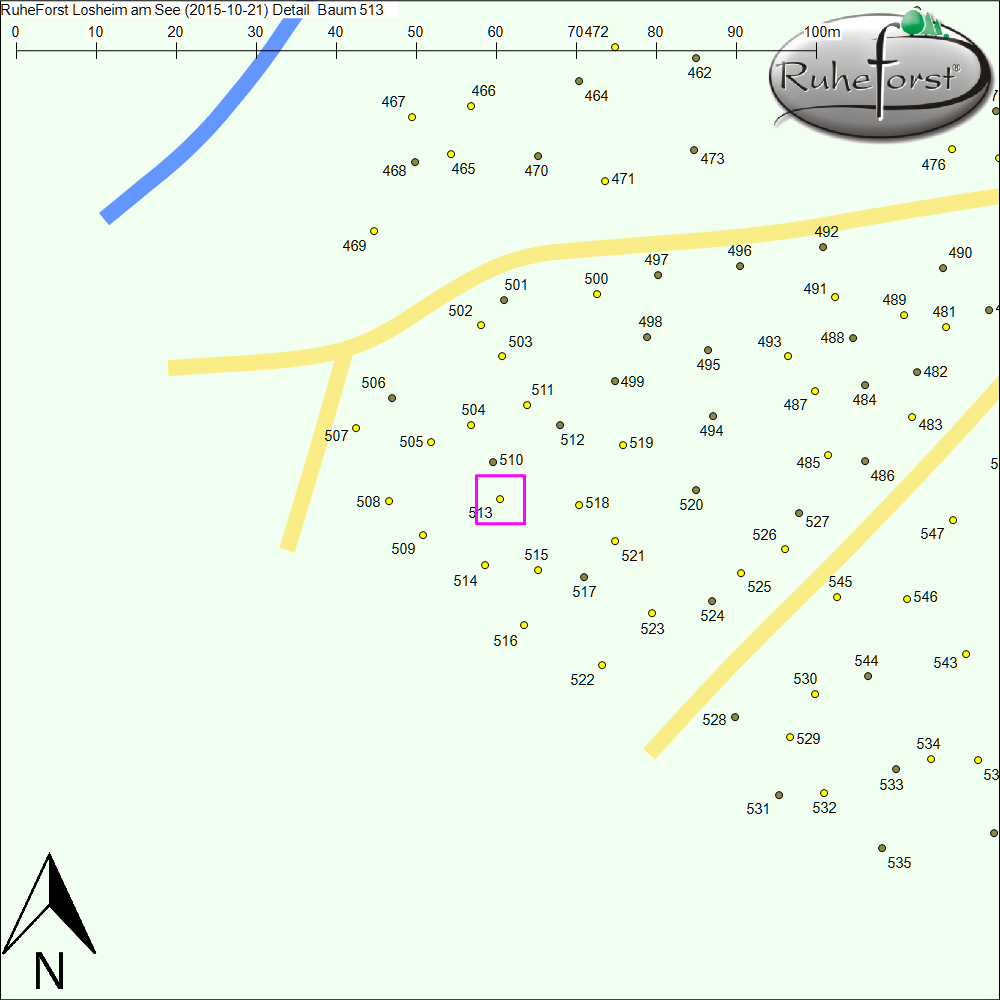Click tree label 493

click(769, 342)
